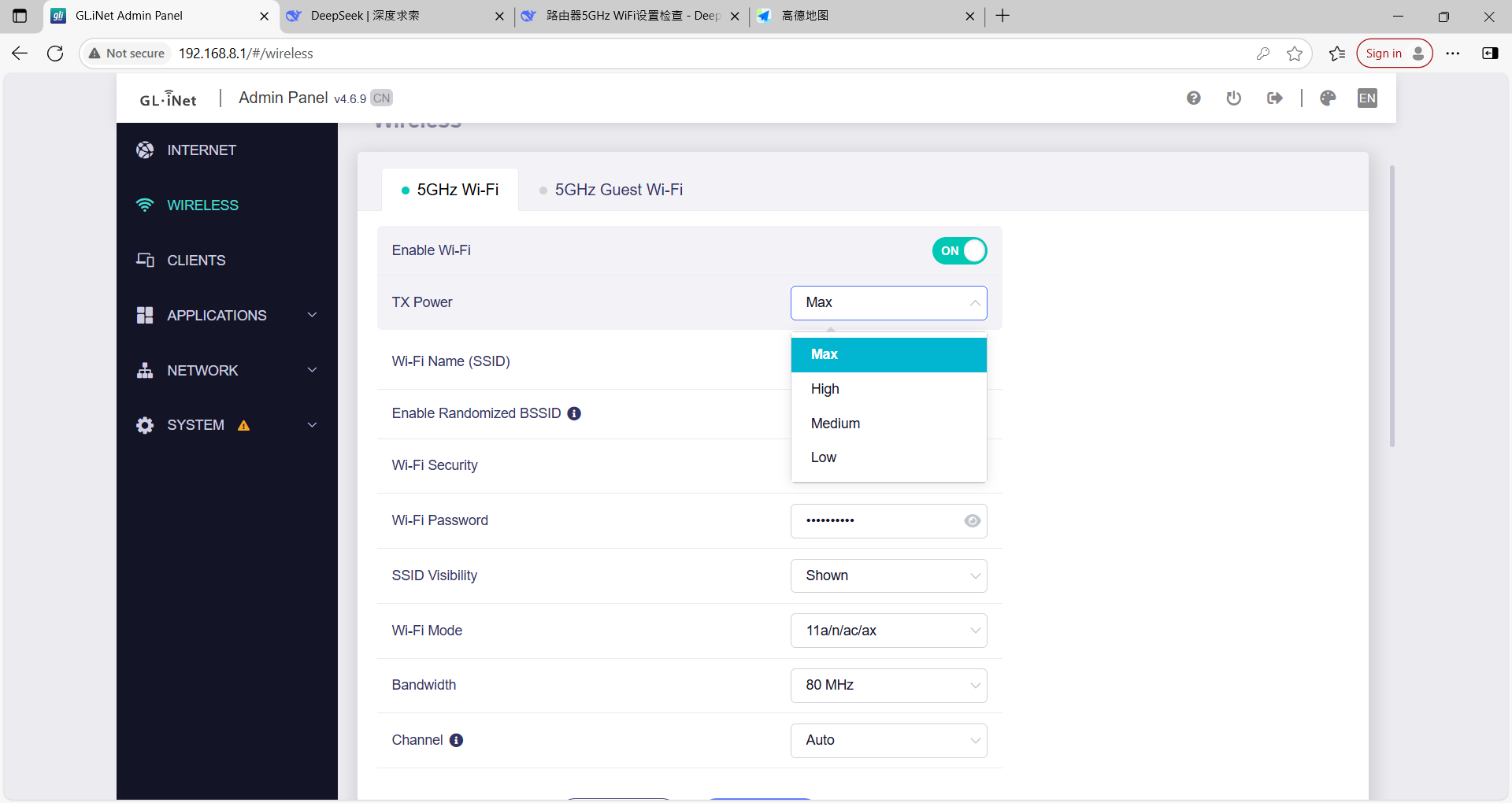
Task: Click the GL.iNet logo
Action: click(168, 98)
